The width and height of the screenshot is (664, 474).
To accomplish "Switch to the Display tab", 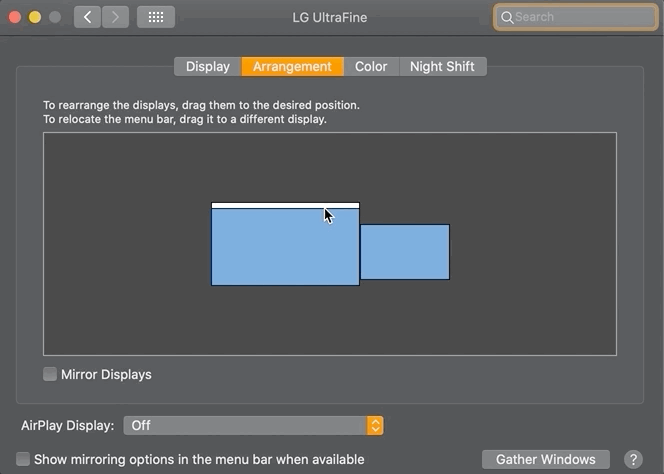I will coord(208,67).
